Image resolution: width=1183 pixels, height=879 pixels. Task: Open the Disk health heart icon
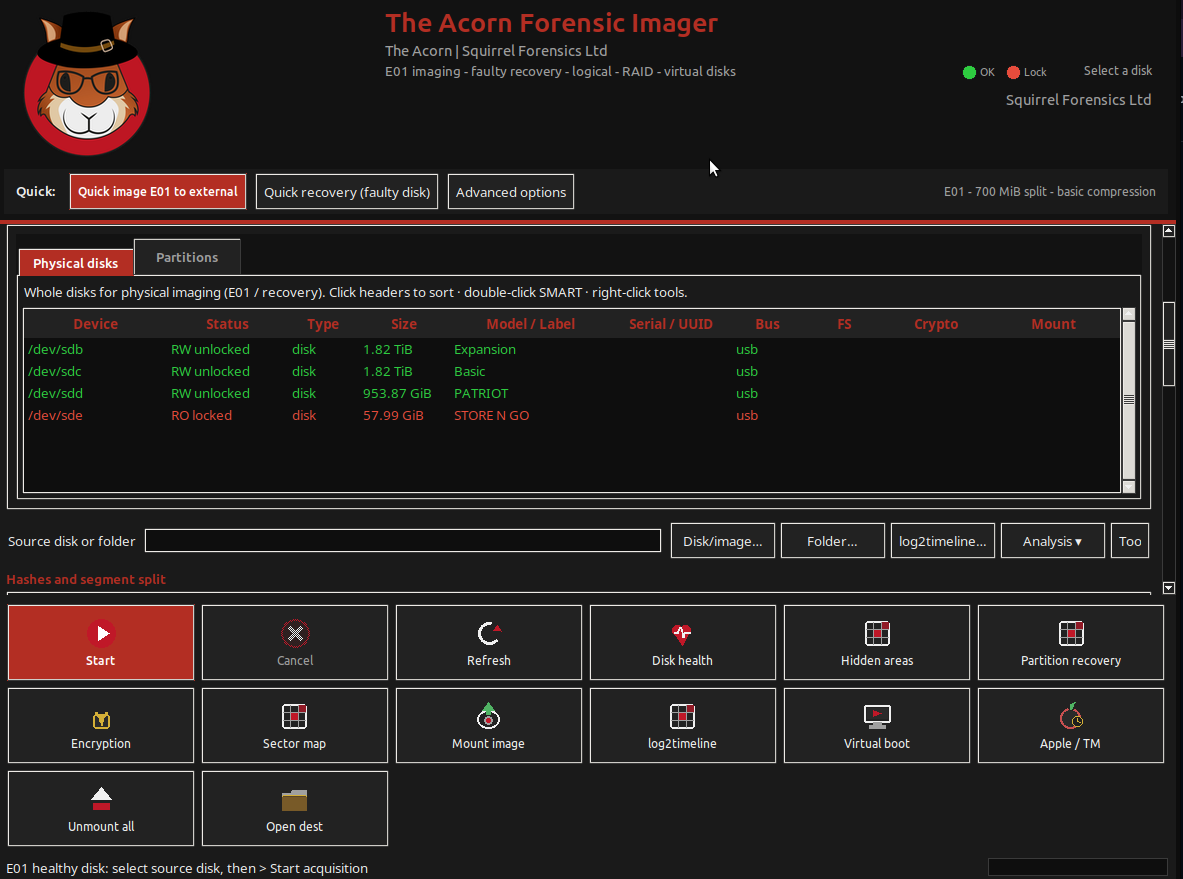[682, 634]
